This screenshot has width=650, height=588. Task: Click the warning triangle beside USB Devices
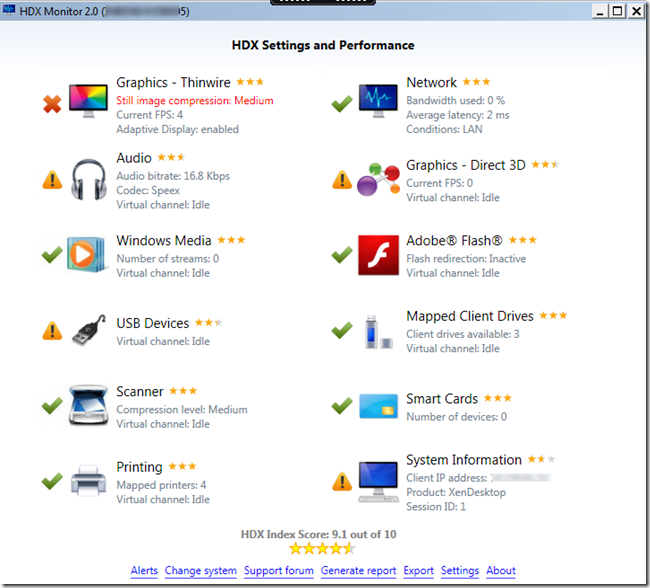coord(52,331)
